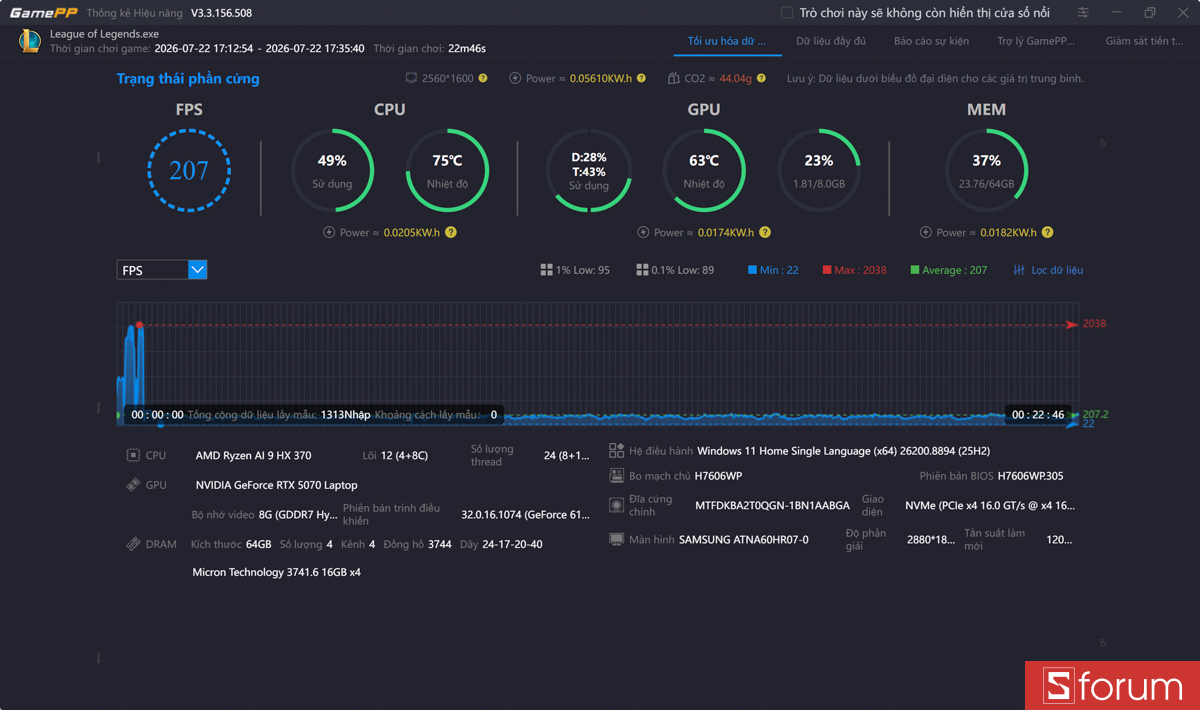Click the Trạng thái phần cứng heading
Image resolution: width=1200 pixels, height=710 pixels.
tap(188, 78)
